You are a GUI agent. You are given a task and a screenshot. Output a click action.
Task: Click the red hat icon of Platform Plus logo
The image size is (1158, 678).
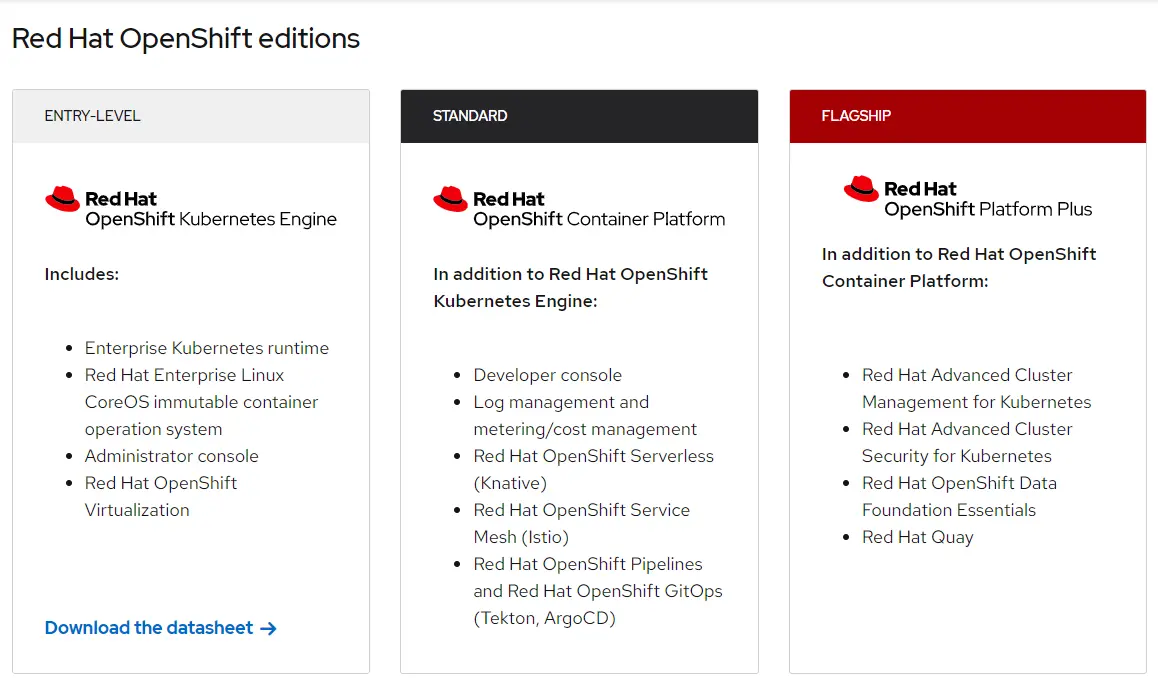861,189
